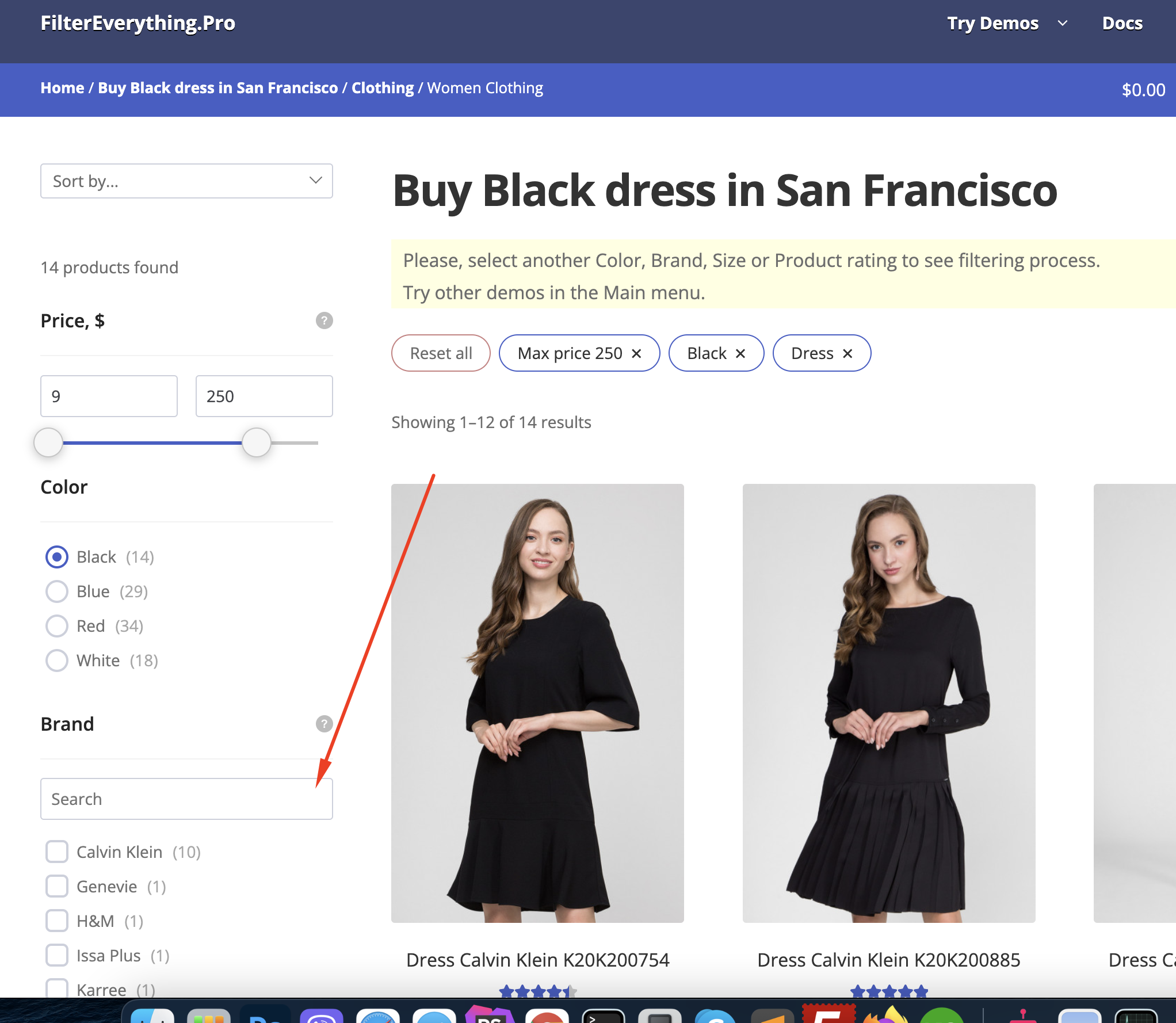Open the Sort by dropdown
The width and height of the screenshot is (1176, 1023).
[186, 181]
